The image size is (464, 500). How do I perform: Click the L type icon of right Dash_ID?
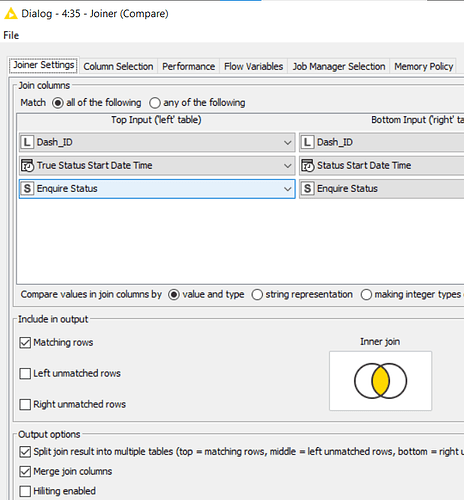(307, 142)
